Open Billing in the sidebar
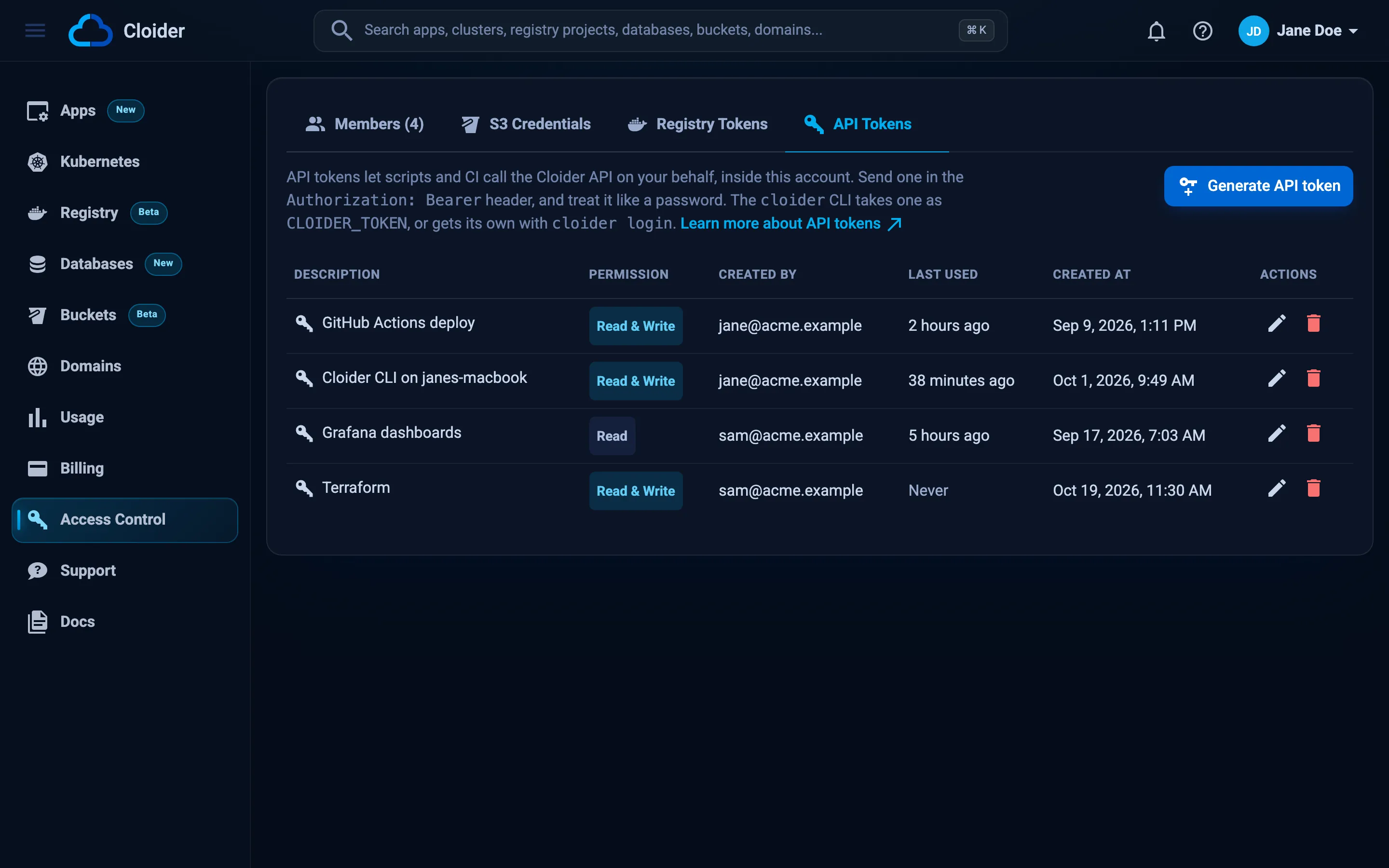Viewport: 1389px width, 868px height. (x=124, y=468)
